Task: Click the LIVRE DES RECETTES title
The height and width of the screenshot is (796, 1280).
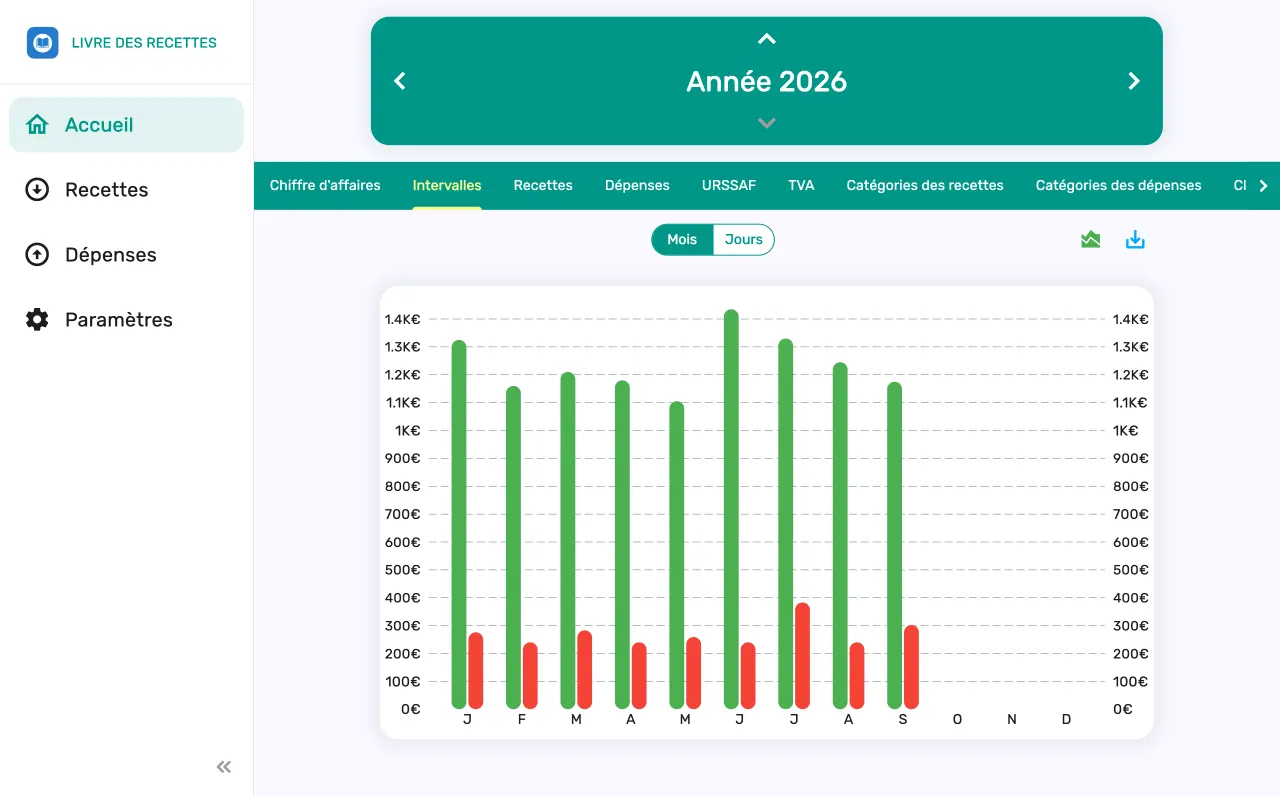Action: coord(144,43)
